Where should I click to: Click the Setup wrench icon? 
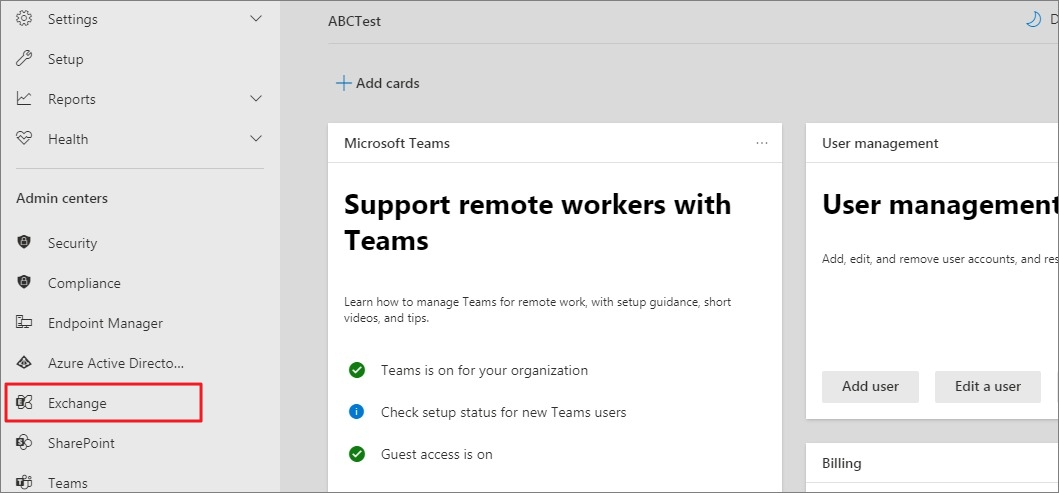(x=24, y=59)
